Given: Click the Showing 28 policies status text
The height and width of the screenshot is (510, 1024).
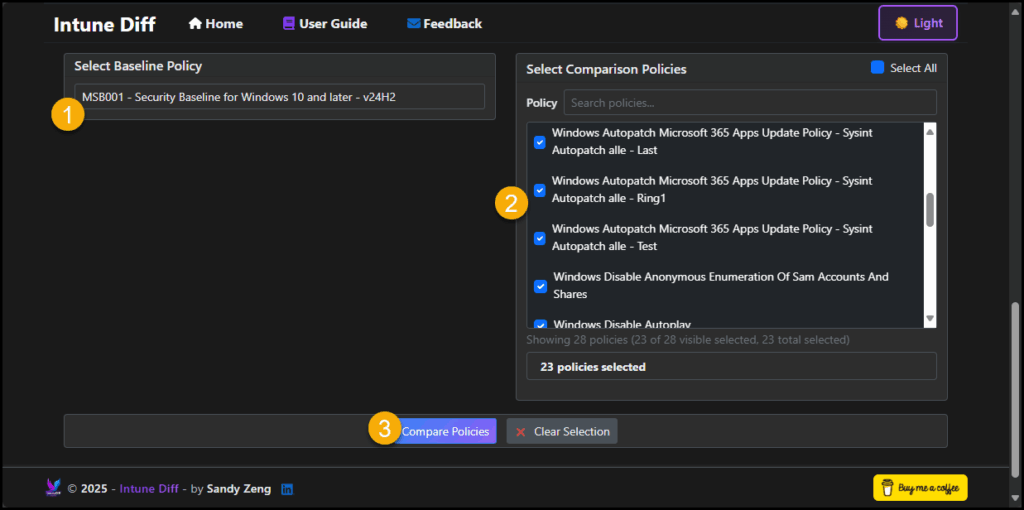Looking at the screenshot, I should point(688,340).
